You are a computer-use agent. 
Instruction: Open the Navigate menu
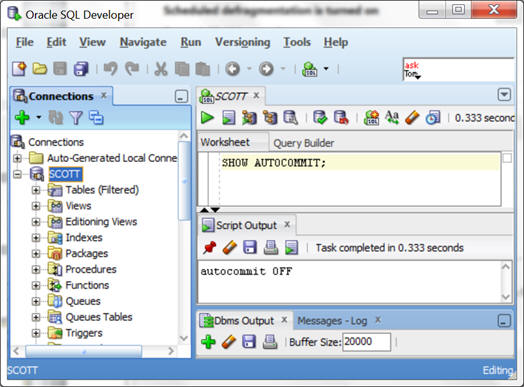coord(143,42)
